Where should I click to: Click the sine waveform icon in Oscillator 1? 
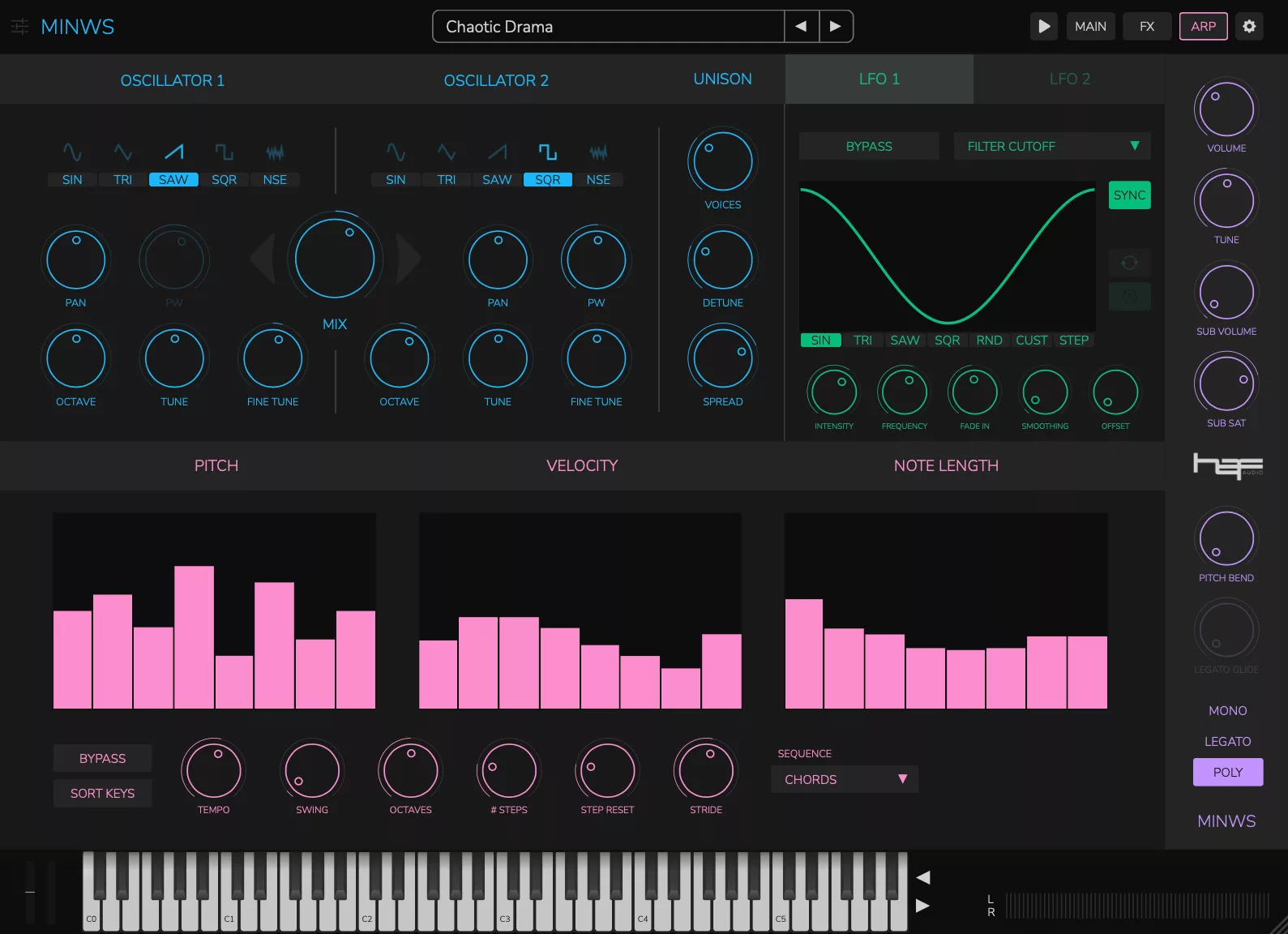(72, 152)
